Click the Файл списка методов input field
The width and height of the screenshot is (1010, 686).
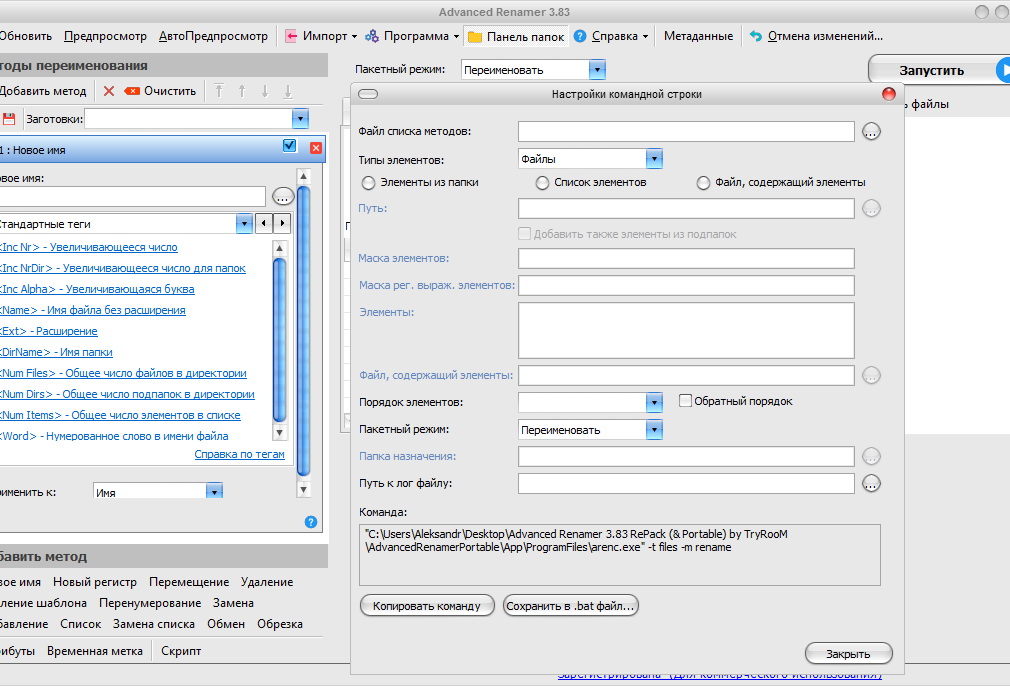point(686,131)
